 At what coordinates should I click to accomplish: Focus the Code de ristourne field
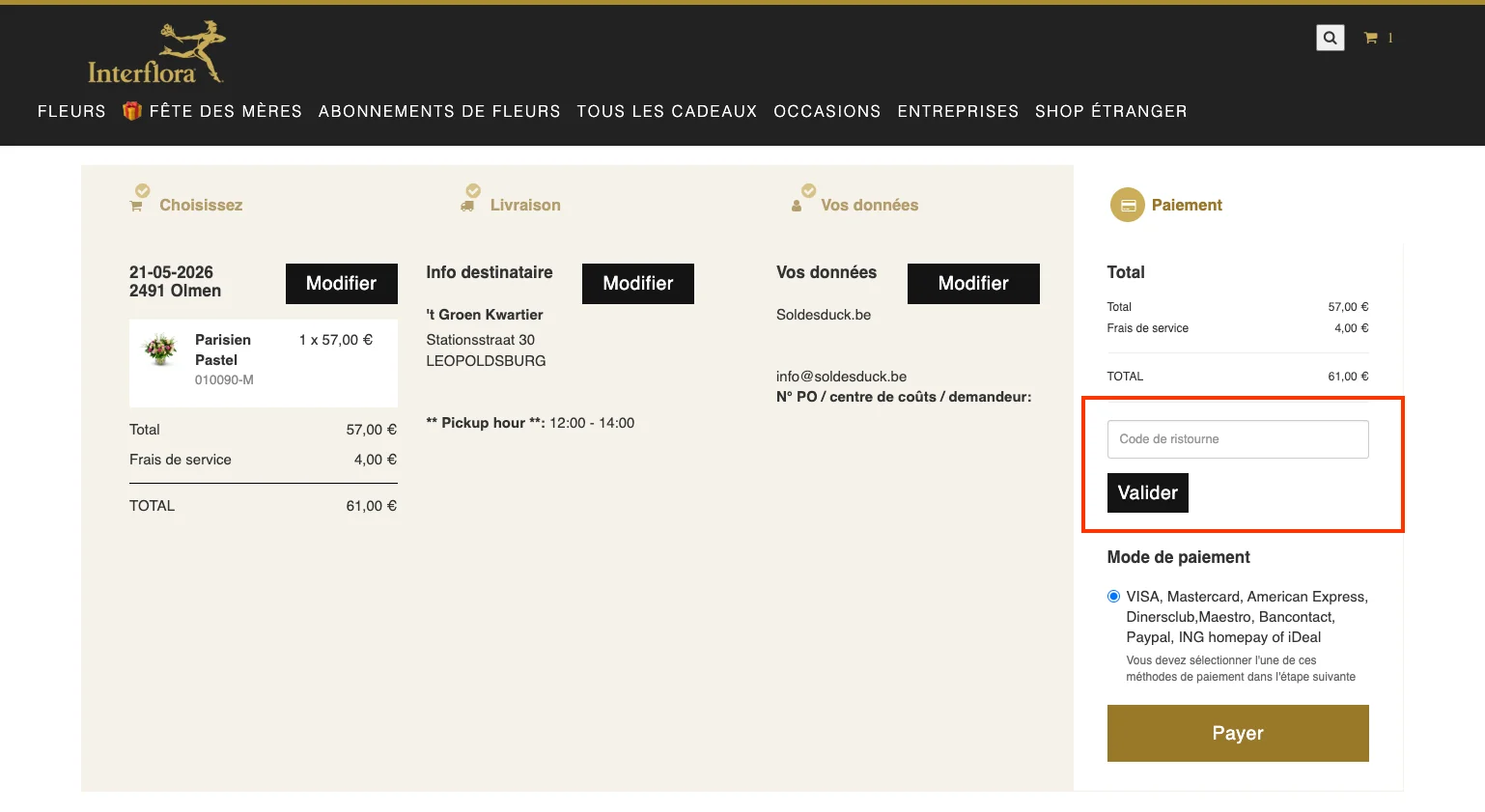pyautogui.click(x=1238, y=439)
